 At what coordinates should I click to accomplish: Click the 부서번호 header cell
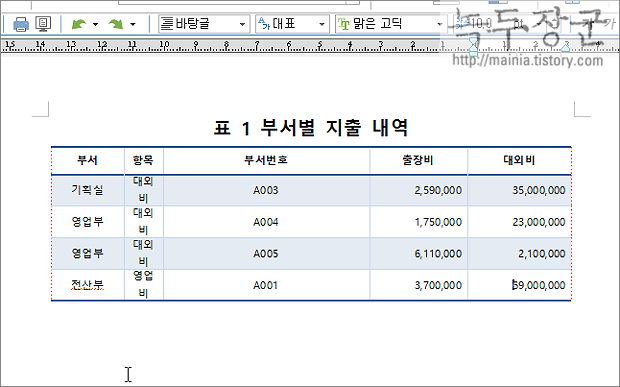(266, 160)
